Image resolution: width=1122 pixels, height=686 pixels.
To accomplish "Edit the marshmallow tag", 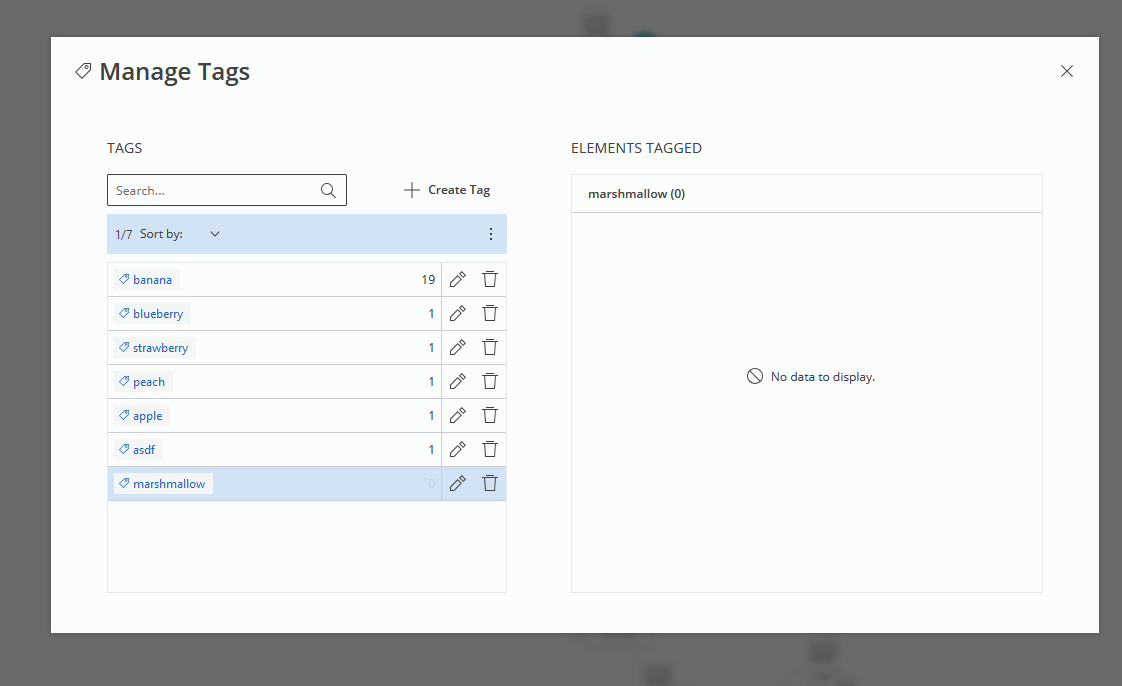I will 458,484.
